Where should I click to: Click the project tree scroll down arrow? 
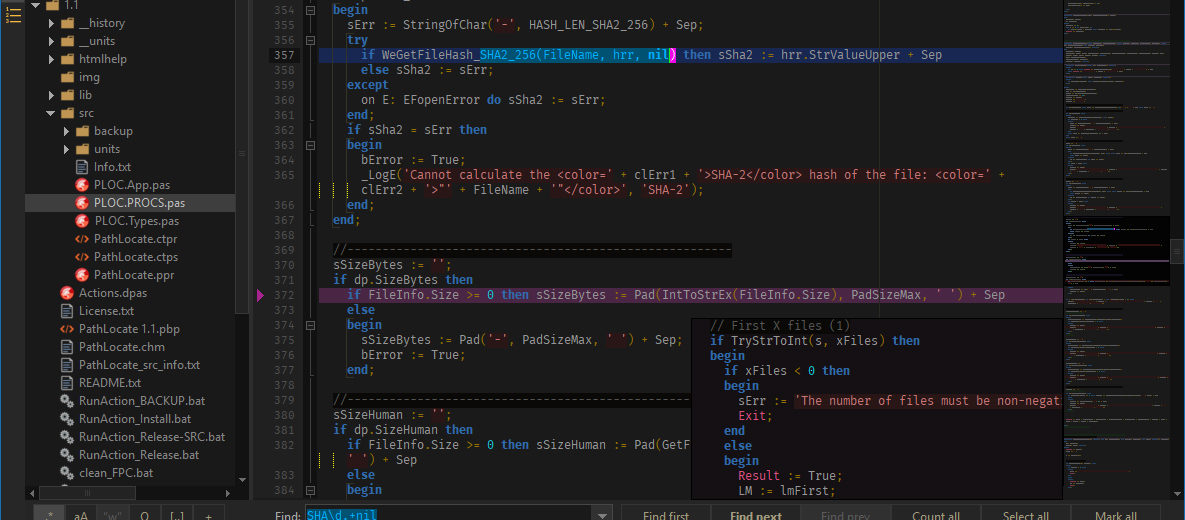click(x=242, y=479)
